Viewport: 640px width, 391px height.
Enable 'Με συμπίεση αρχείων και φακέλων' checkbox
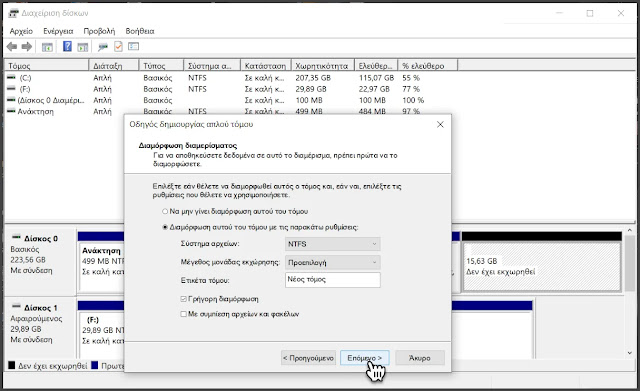click(x=183, y=314)
